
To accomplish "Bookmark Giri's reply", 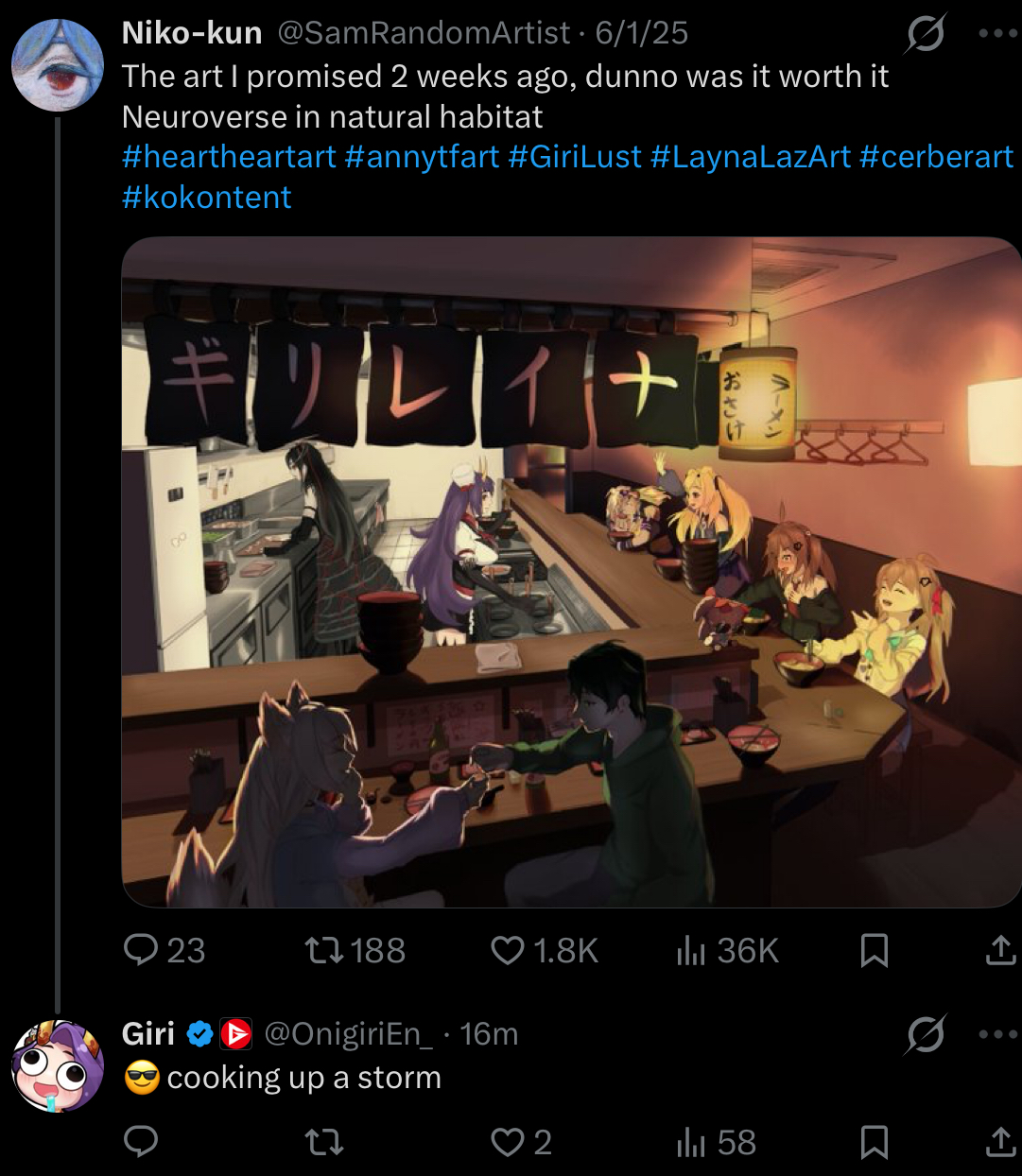I will pyautogui.click(x=875, y=1142).
